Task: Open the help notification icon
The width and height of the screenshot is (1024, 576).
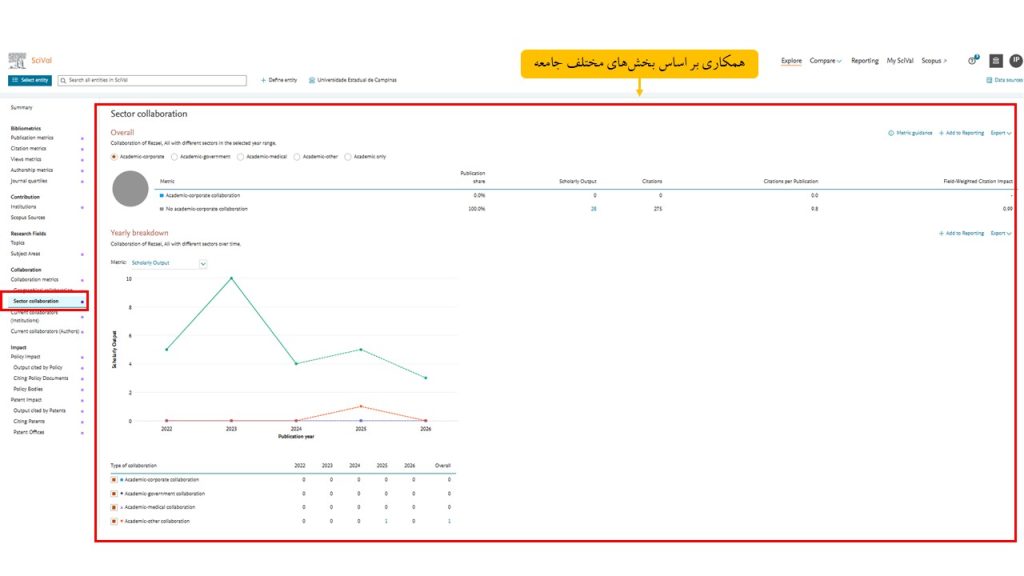Action: tap(973, 60)
